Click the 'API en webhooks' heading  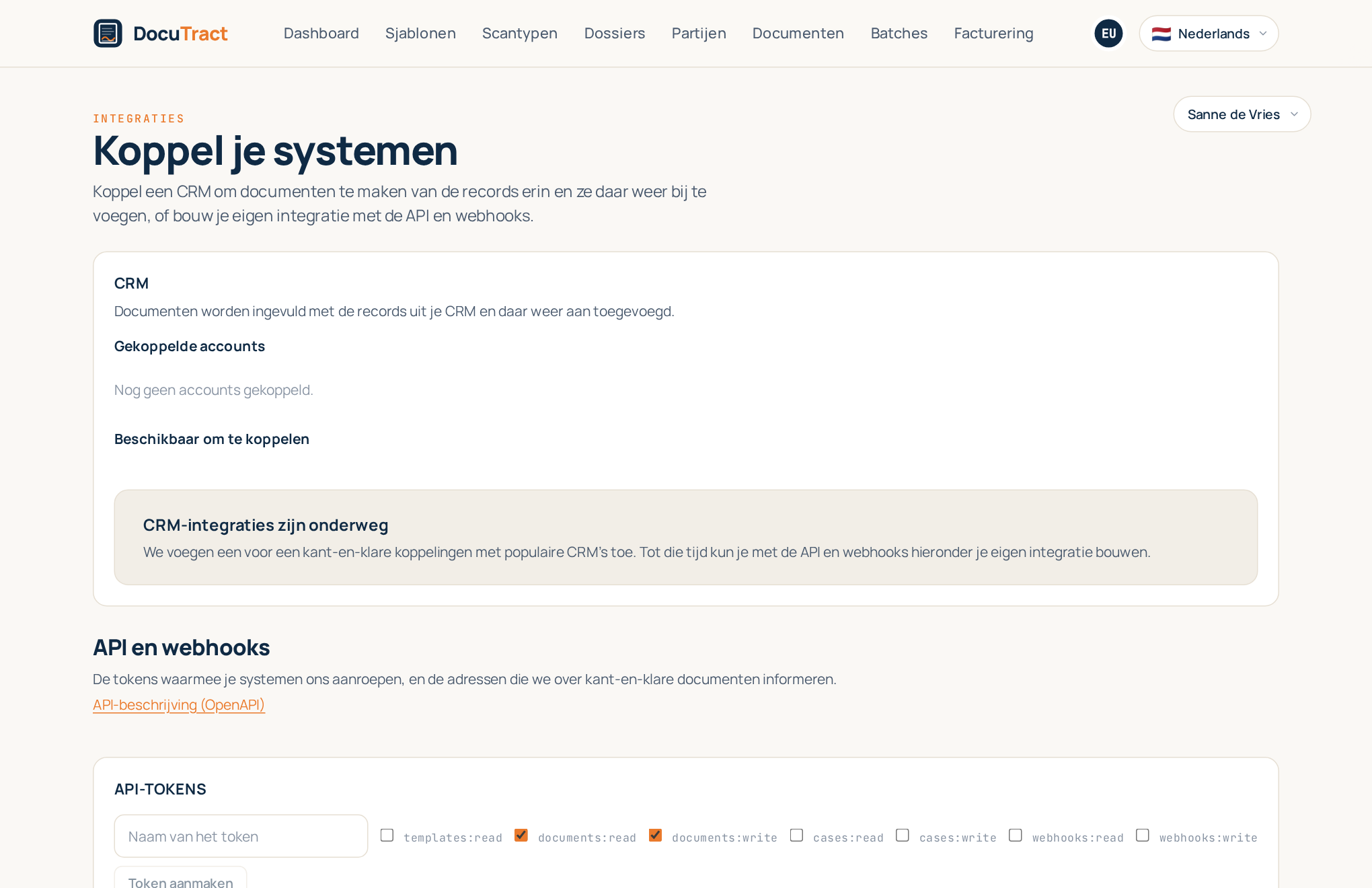(182, 647)
